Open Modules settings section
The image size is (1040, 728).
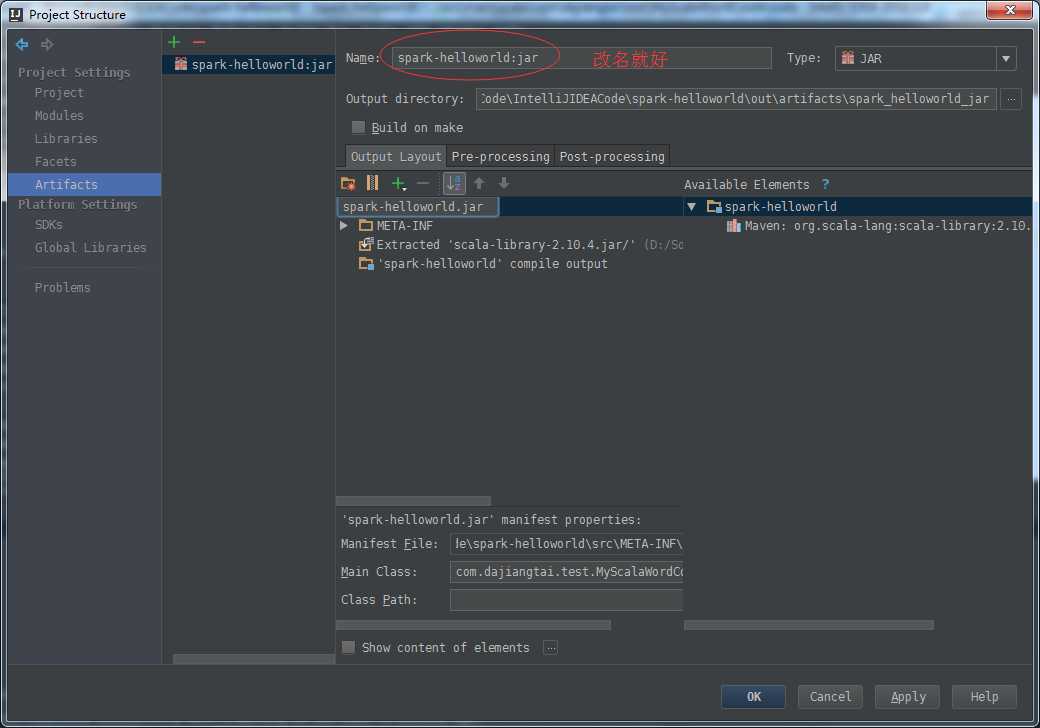point(59,115)
